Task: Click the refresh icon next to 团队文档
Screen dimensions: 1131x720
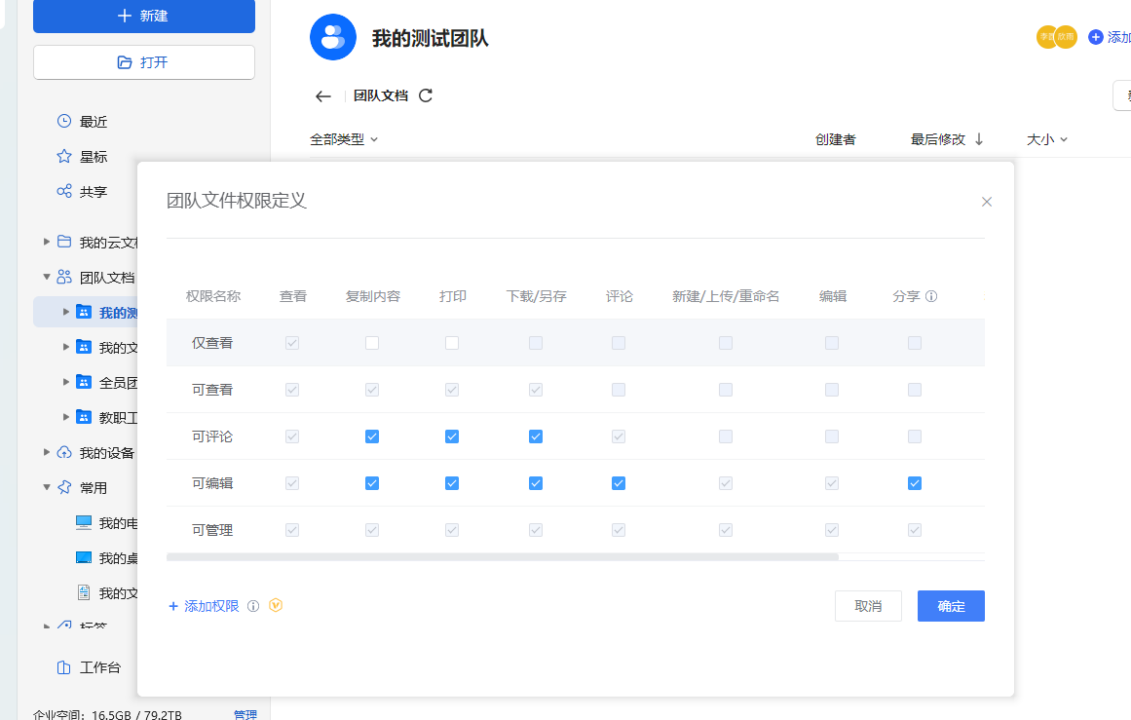Action: point(426,96)
